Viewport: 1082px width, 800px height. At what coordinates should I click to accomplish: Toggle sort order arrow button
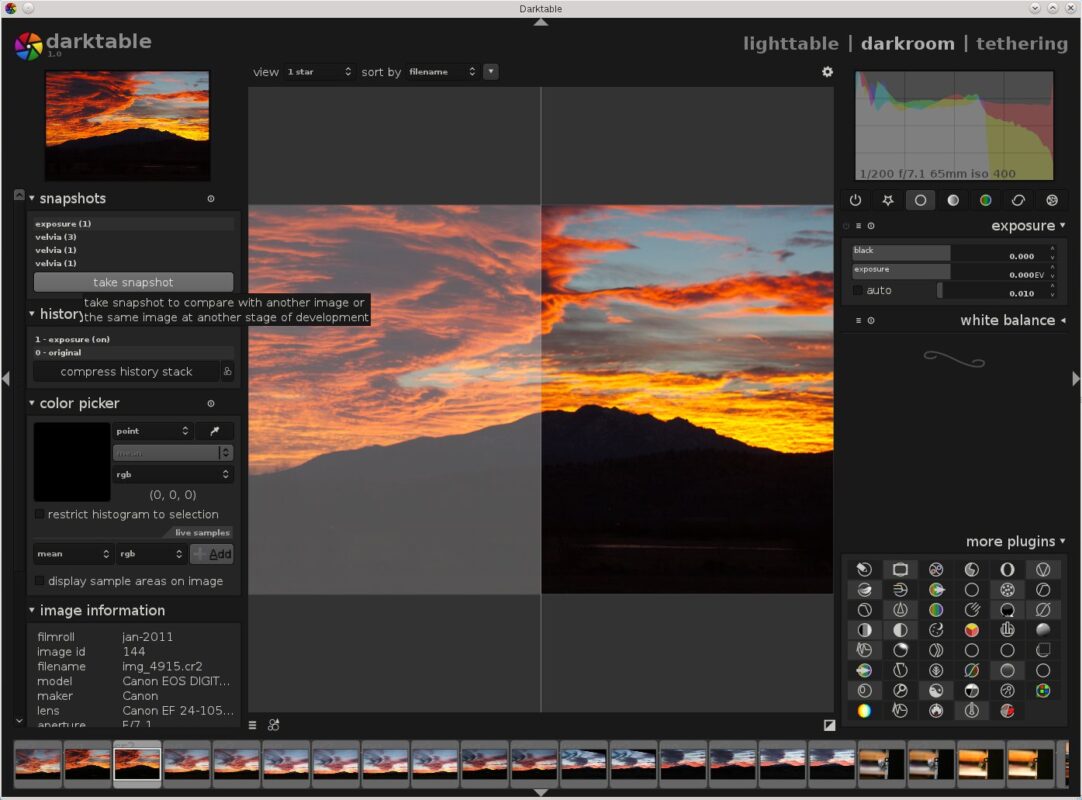[491, 72]
